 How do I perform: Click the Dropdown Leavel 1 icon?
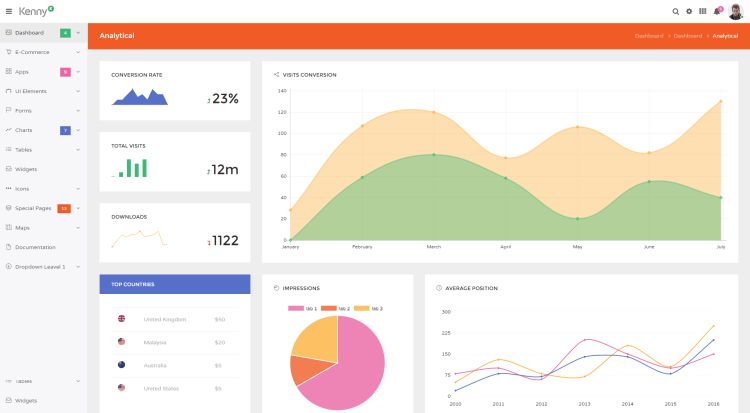point(9,267)
